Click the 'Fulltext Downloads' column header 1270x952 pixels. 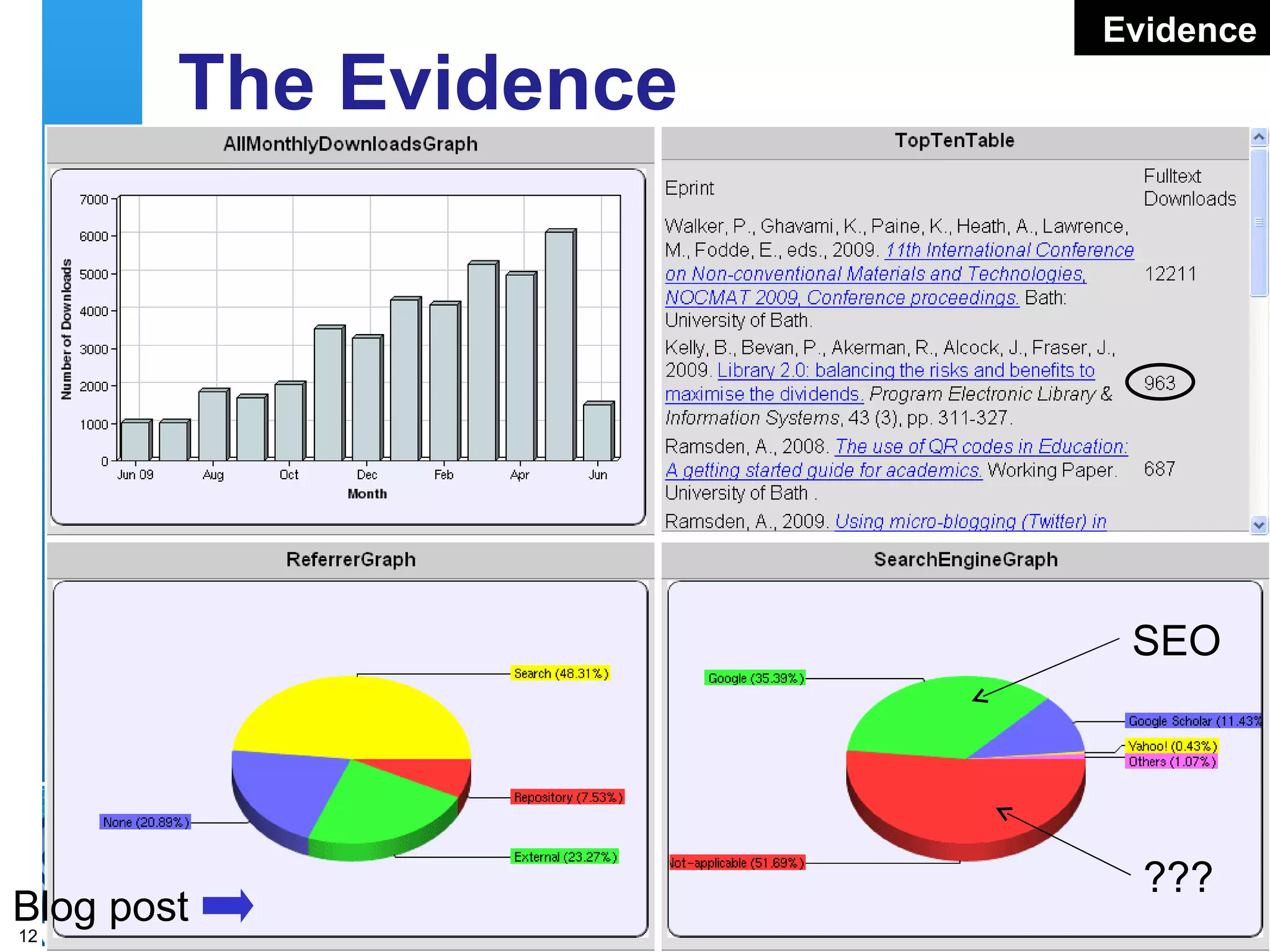[1189, 187]
